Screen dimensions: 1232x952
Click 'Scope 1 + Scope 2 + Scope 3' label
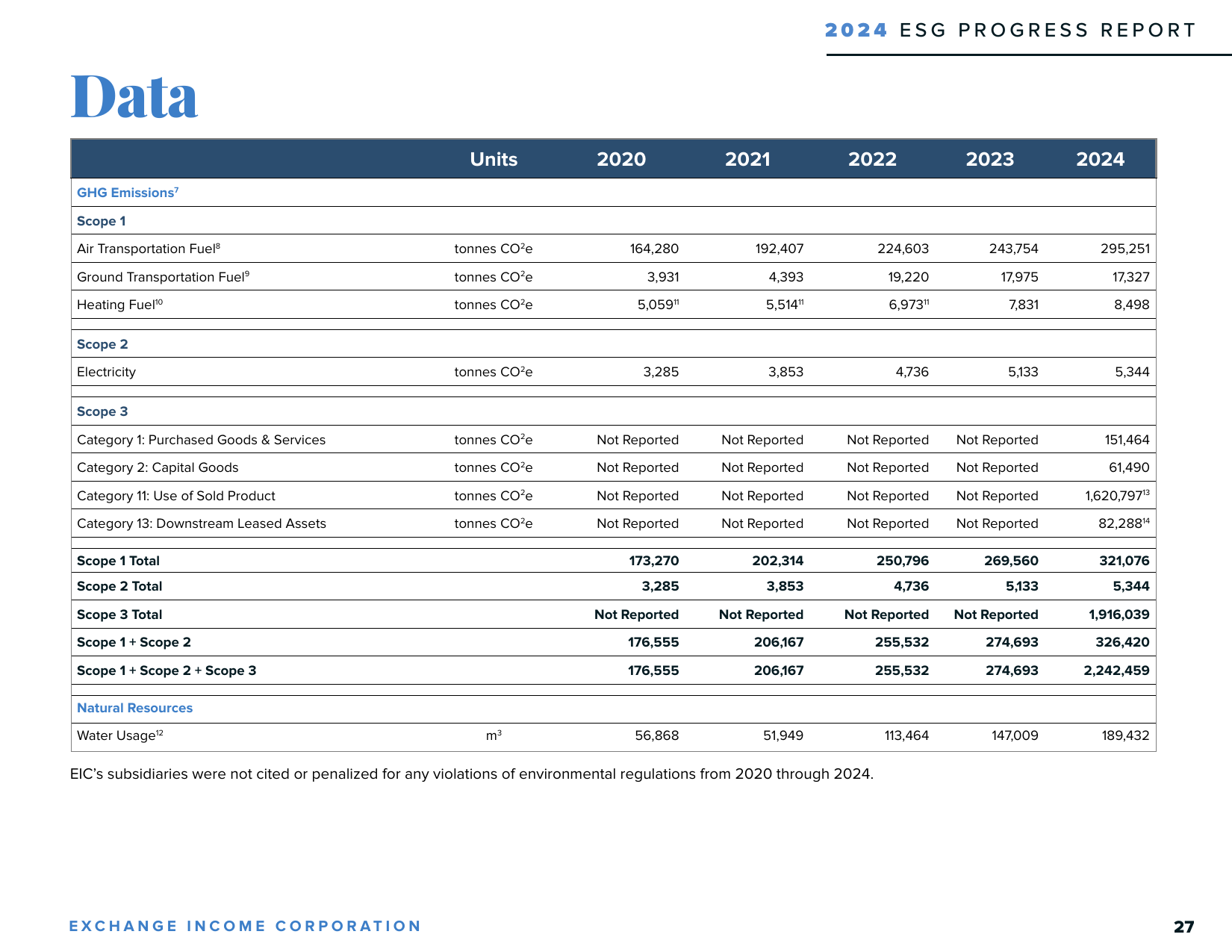pyautogui.click(x=167, y=671)
